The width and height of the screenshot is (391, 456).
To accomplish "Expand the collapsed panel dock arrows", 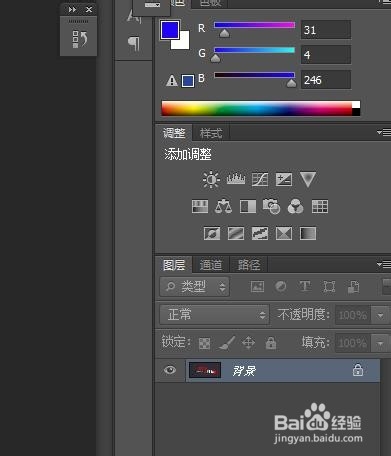I will (x=72, y=10).
